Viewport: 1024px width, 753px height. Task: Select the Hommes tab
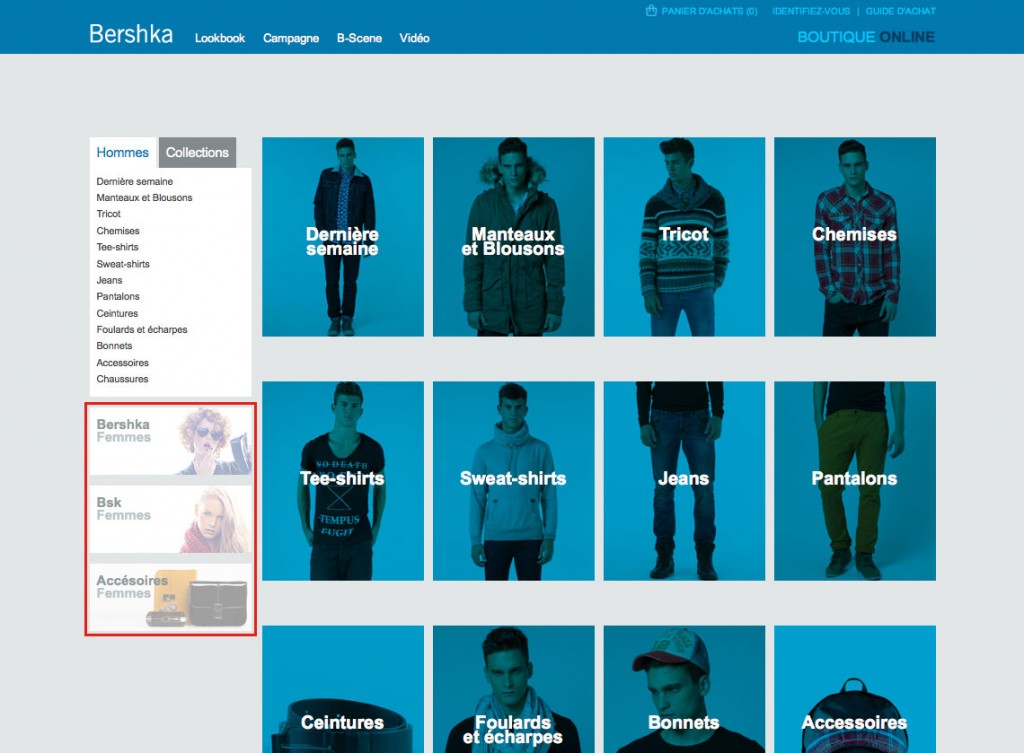point(123,152)
